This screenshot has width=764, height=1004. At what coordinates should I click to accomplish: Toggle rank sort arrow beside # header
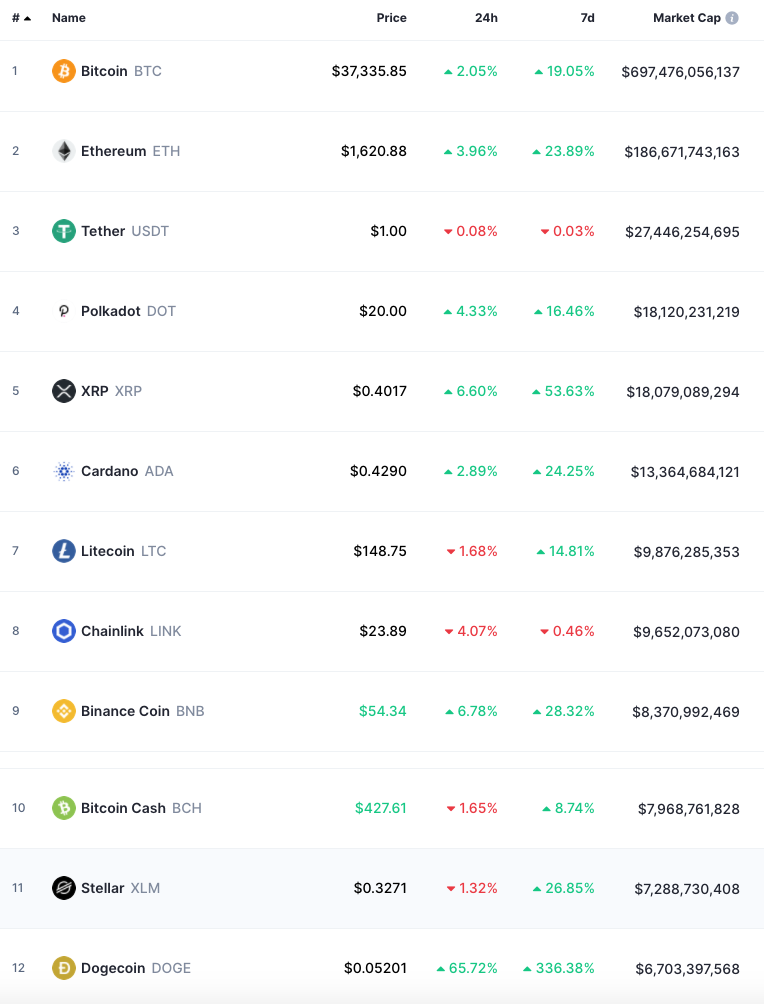click(x=28, y=19)
